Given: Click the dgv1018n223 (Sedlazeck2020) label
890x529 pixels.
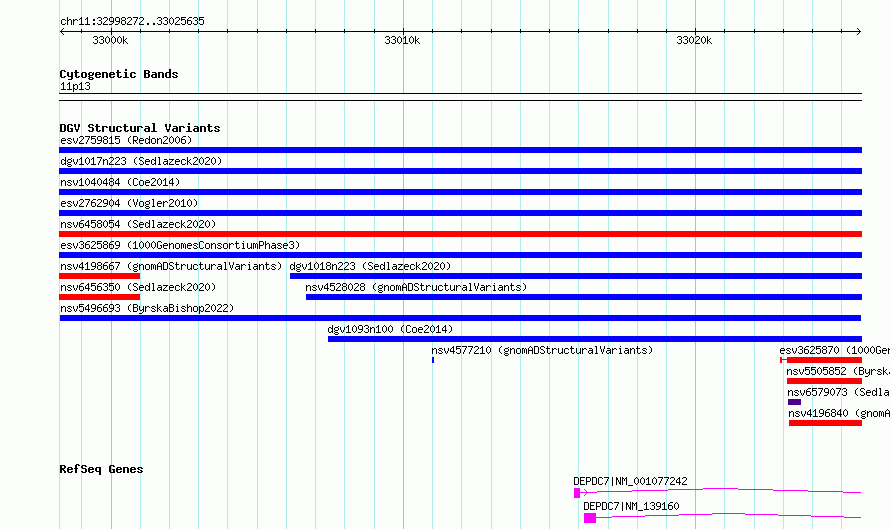Looking at the screenshot, I should pos(370,266).
